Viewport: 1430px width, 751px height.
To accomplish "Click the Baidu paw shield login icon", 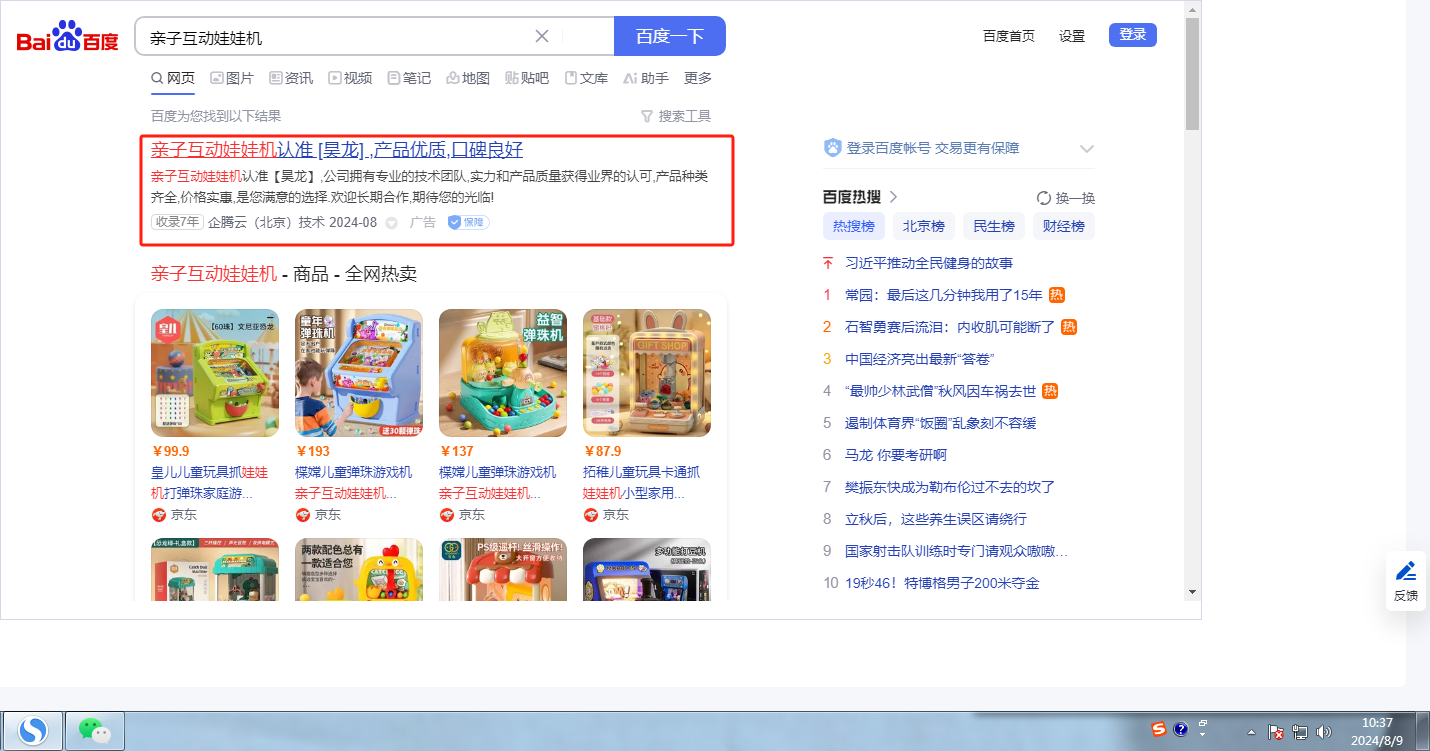I will pos(833,148).
